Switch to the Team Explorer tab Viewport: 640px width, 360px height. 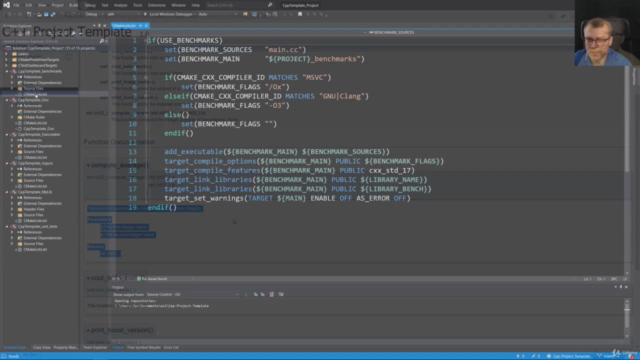tap(95, 348)
